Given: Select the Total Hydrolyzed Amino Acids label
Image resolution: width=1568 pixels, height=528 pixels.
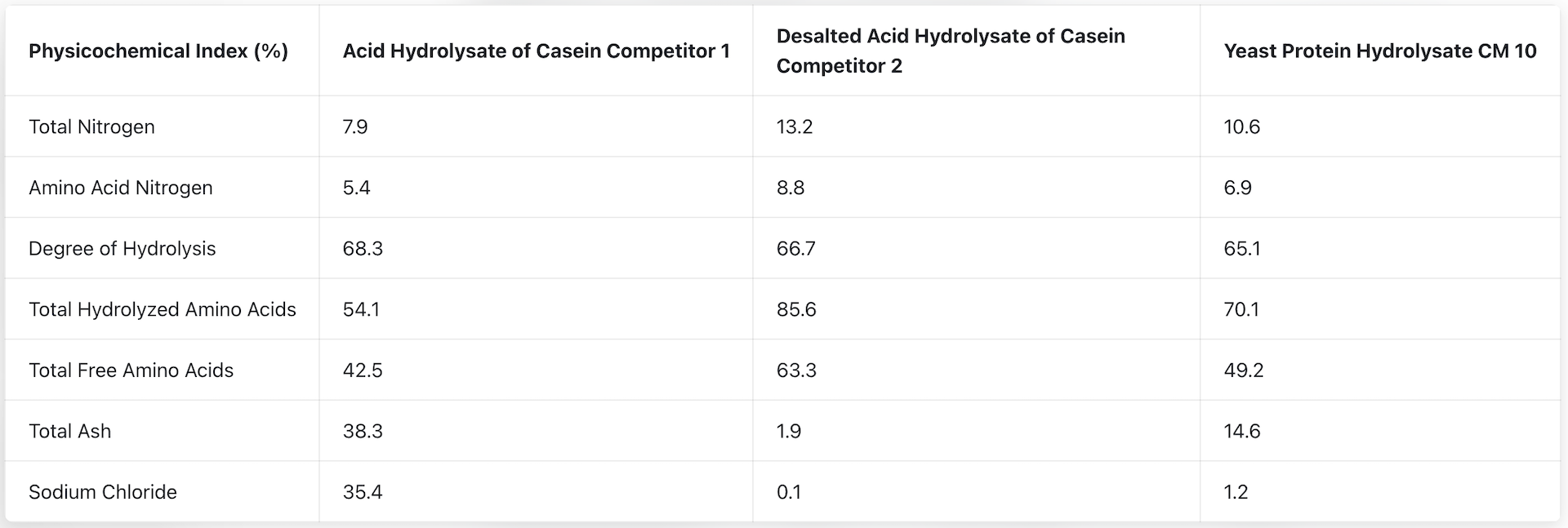Looking at the screenshot, I should coord(163,309).
